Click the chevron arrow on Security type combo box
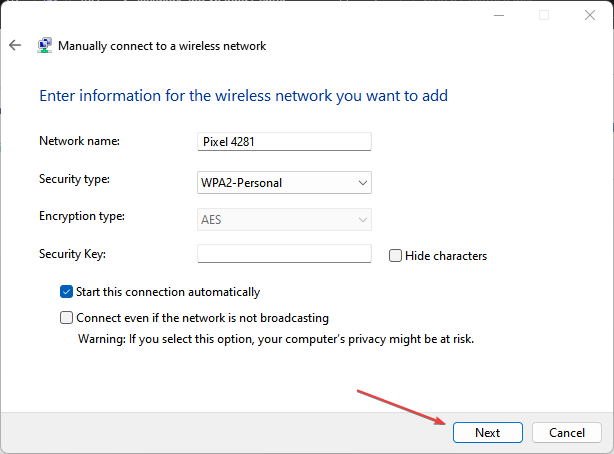Image resolution: width=614 pixels, height=454 pixels. pos(362,182)
